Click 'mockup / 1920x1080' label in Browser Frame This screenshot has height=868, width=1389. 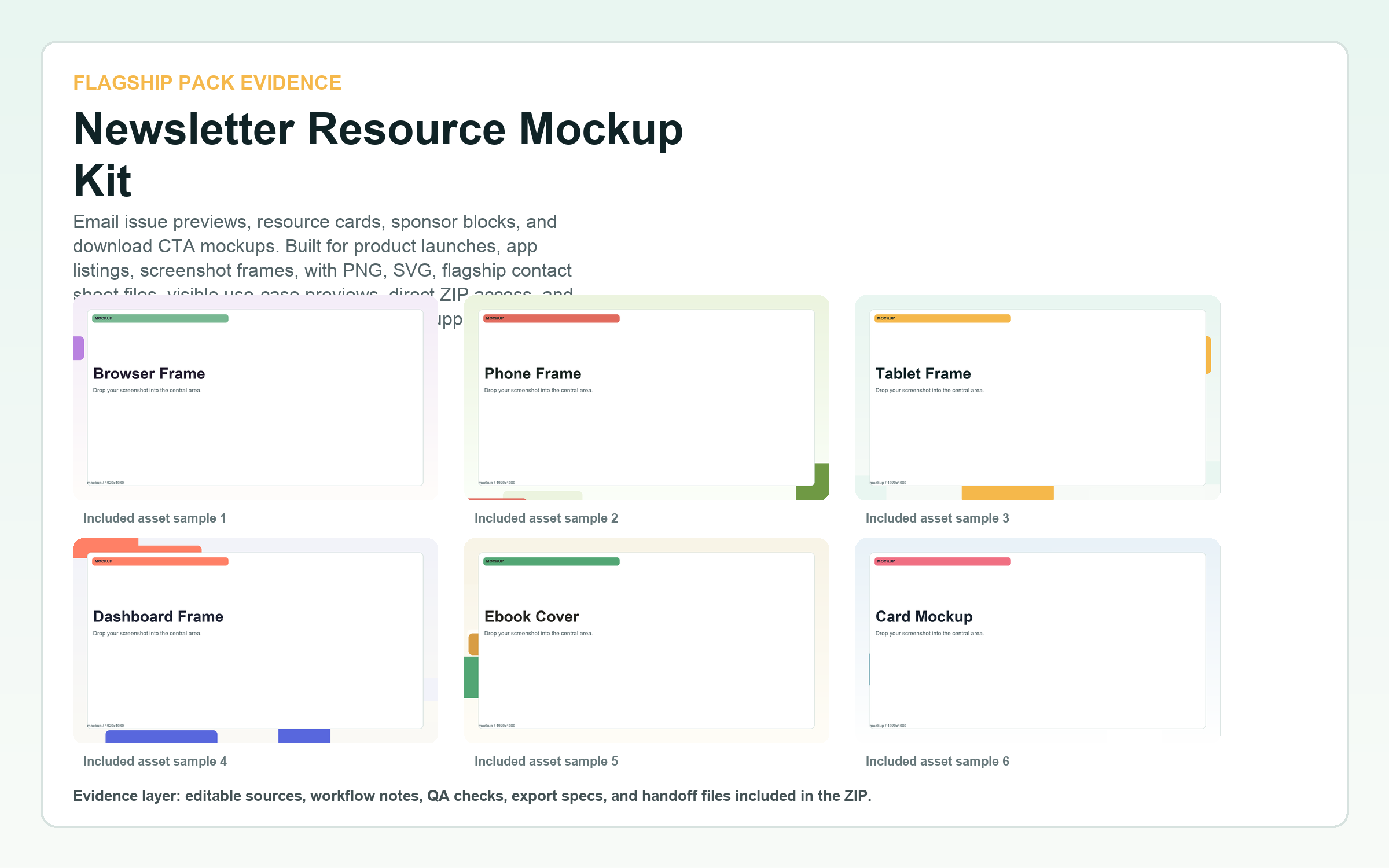click(x=105, y=483)
